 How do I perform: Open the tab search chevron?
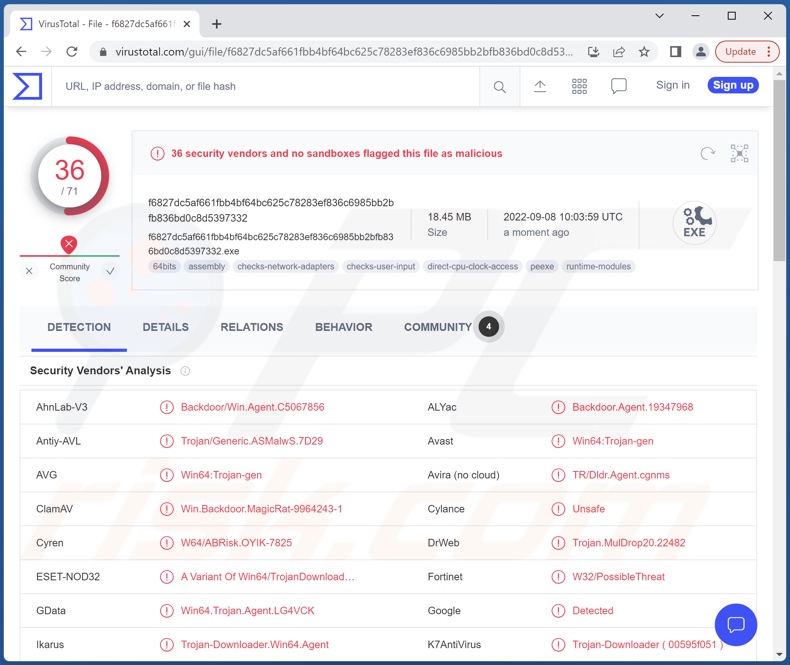point(659,16)
